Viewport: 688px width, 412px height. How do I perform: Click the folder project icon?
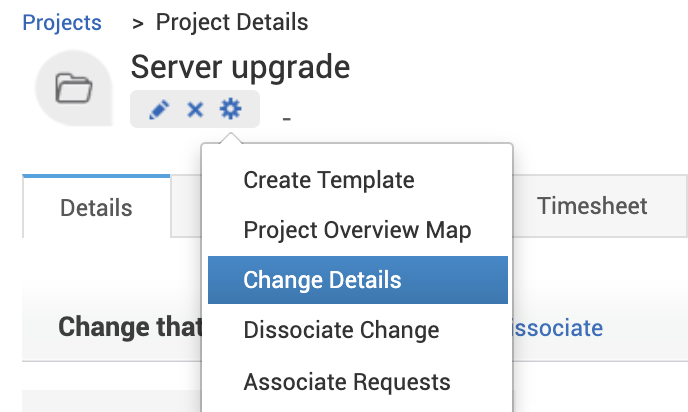pyautogui.click(x=73, y=90)
